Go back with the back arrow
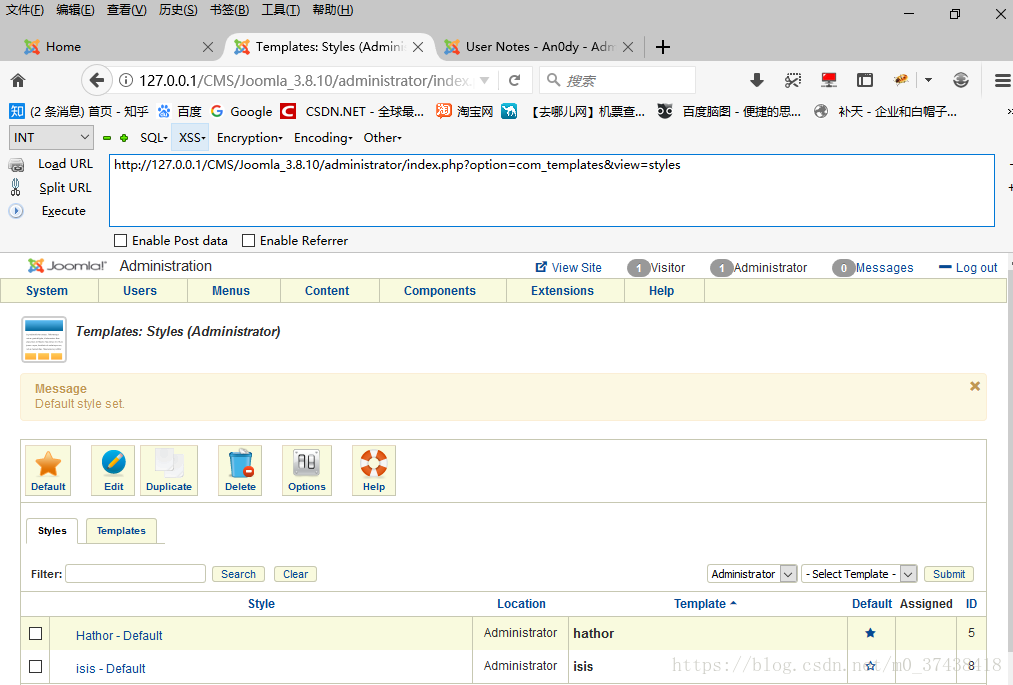 point(96,80)
